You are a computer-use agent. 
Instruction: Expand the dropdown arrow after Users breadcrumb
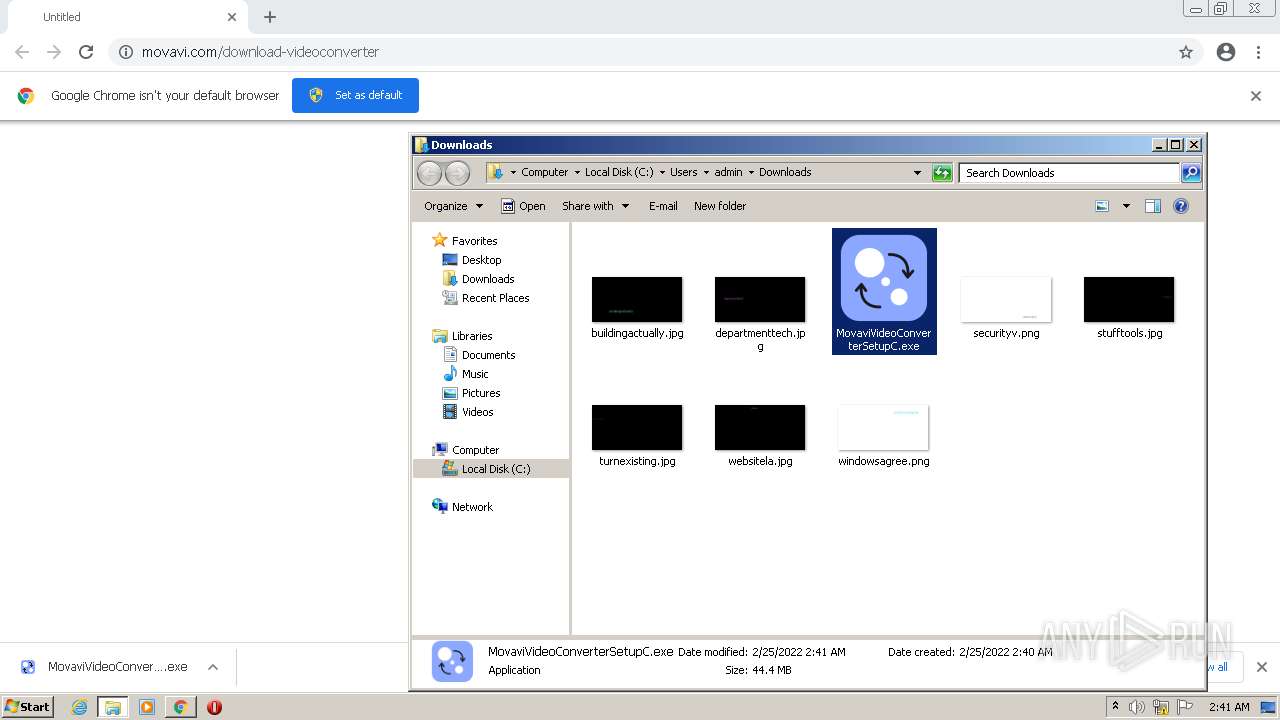click(705, 172)
